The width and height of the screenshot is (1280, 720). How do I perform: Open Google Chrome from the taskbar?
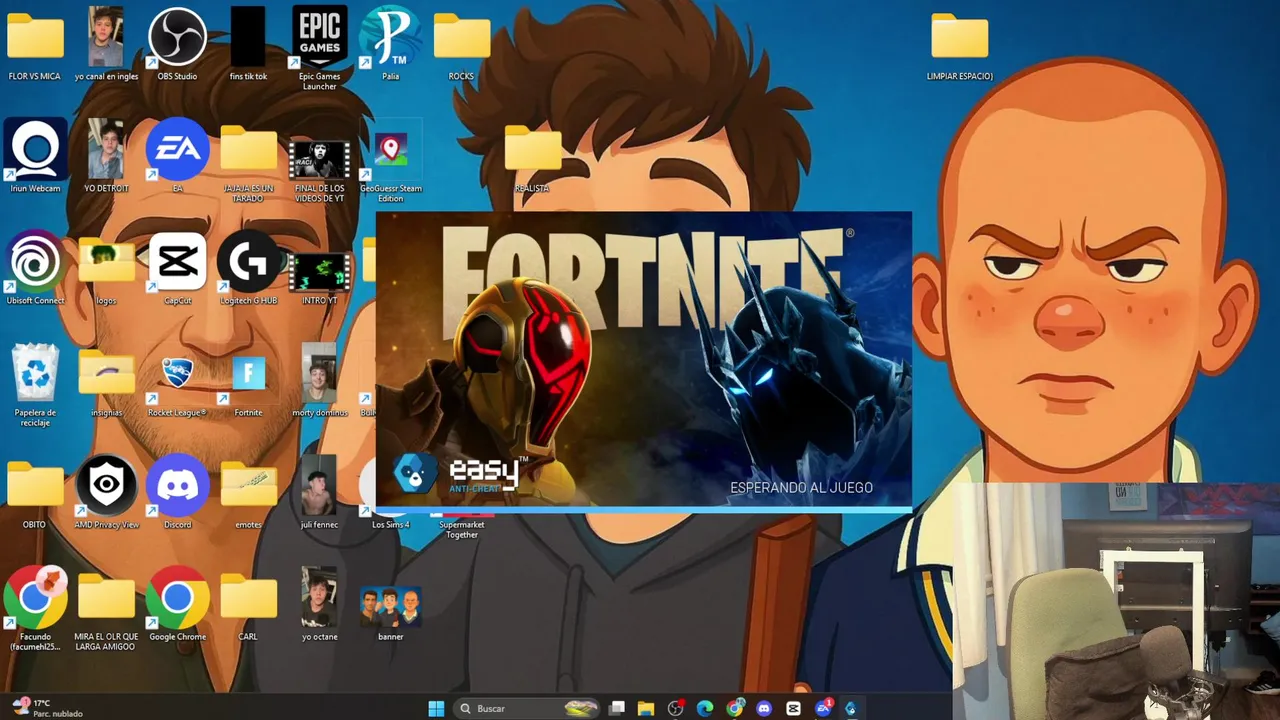735,708
